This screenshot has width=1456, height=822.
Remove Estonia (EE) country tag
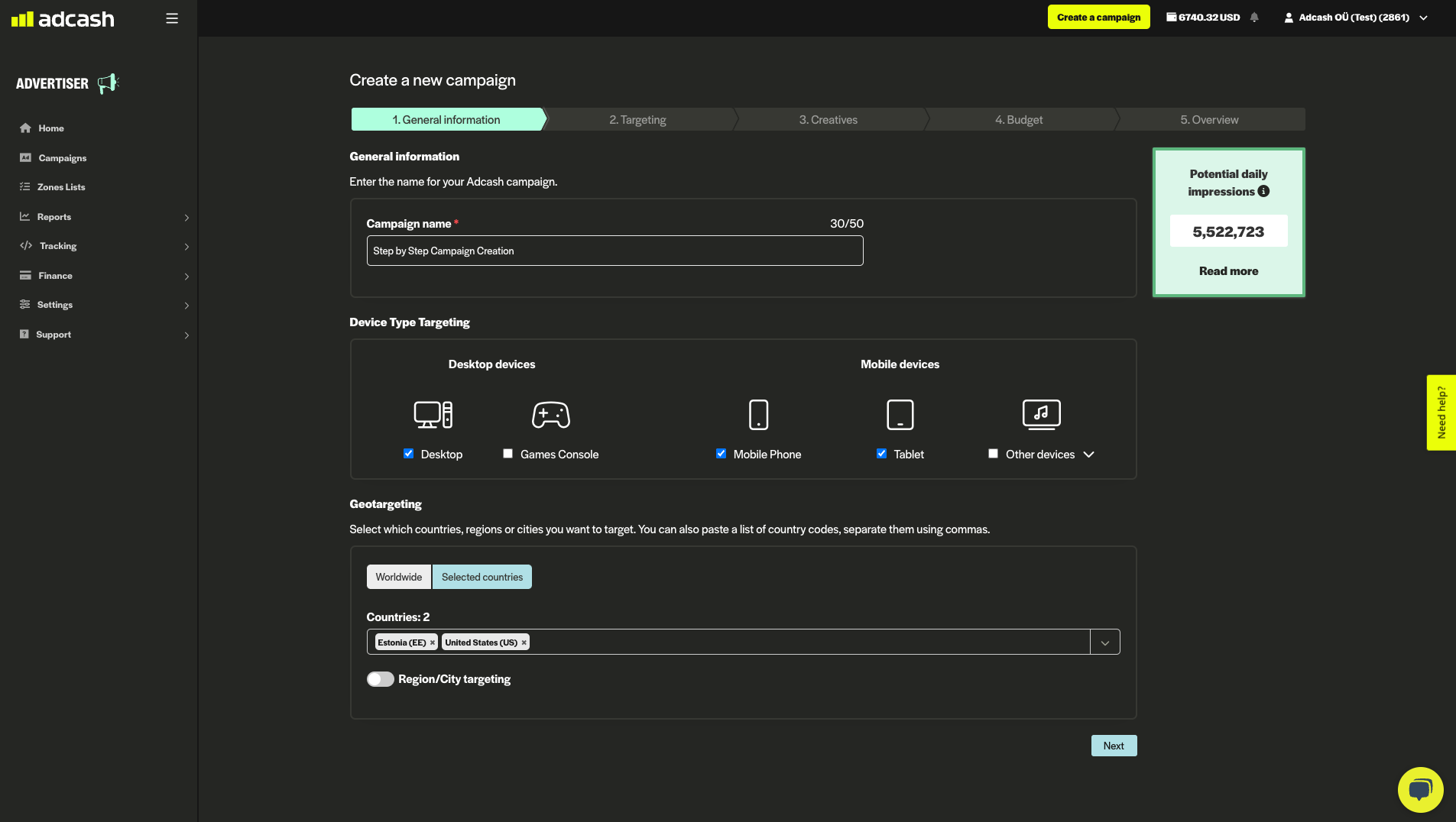pyautogui.click(x=433, y=642)
